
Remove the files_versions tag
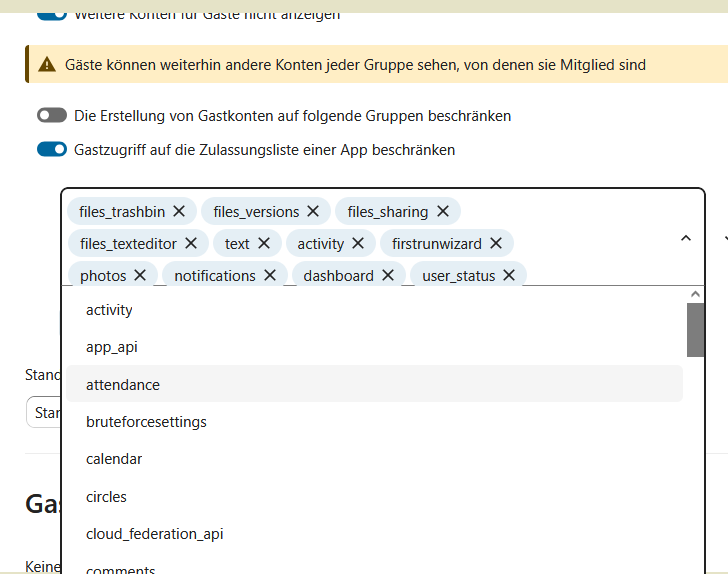tap(313, 212)
